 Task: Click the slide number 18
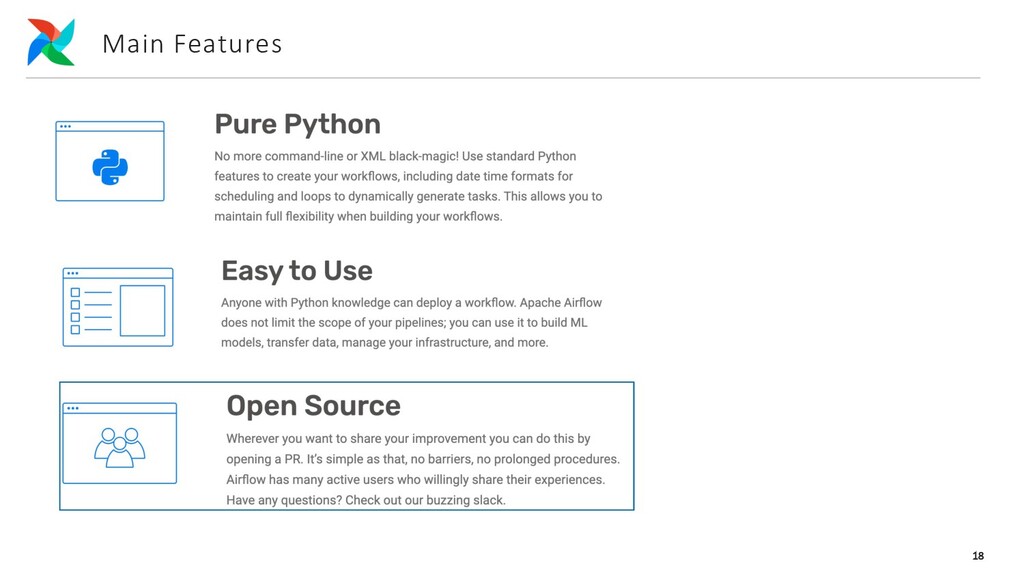tap(978, 556)
